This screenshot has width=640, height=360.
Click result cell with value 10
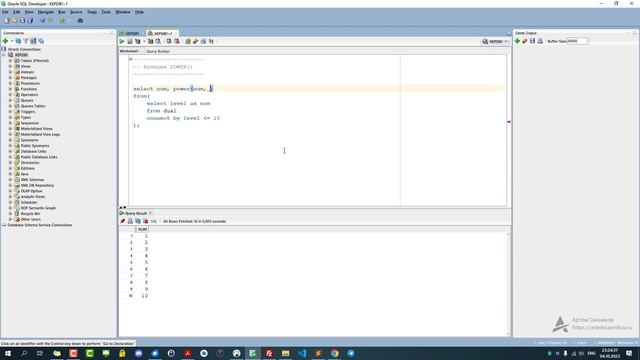[x=144, y=296]
